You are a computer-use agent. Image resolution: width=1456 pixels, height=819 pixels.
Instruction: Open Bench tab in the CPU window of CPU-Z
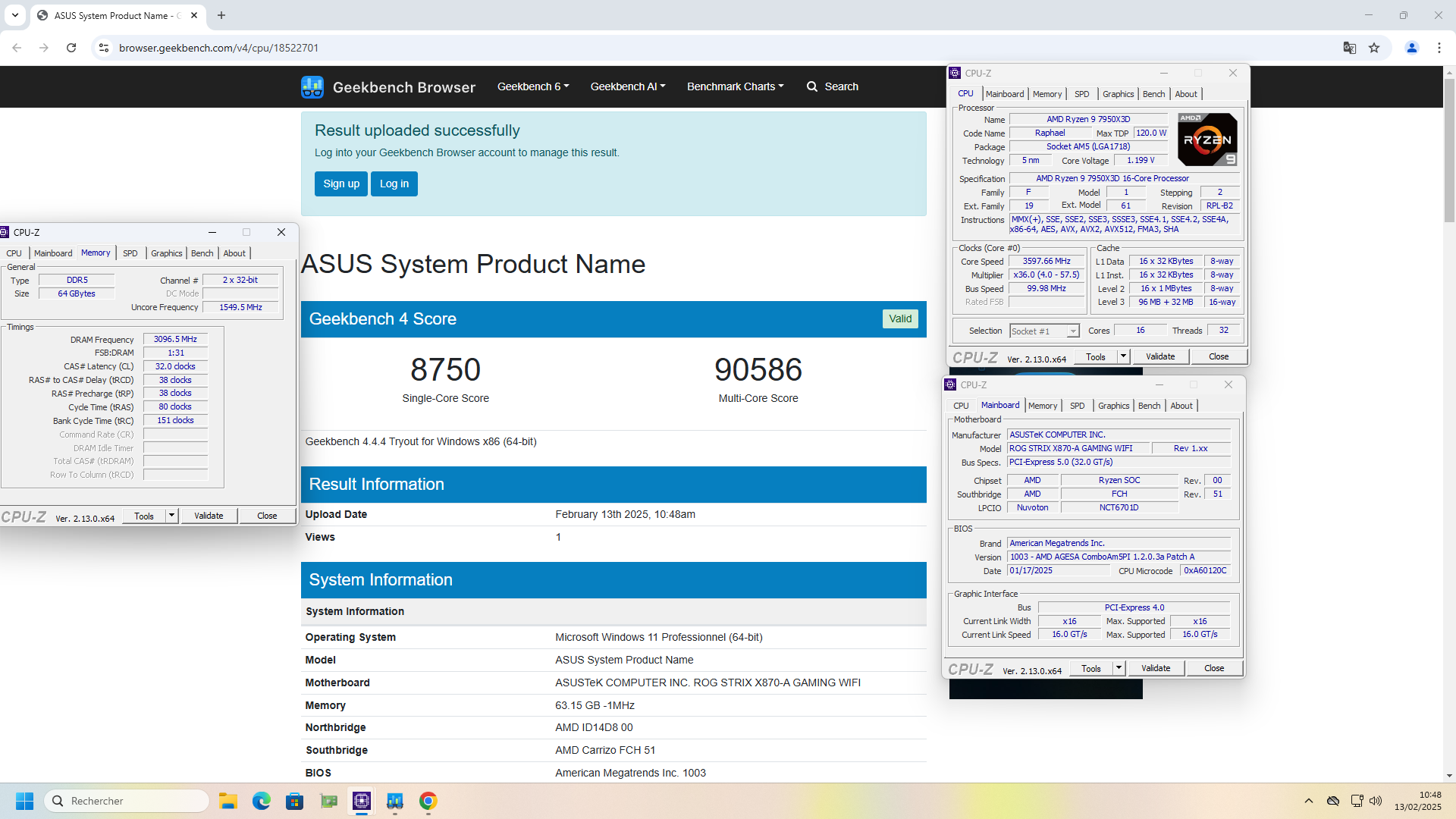click(1153, 94)
